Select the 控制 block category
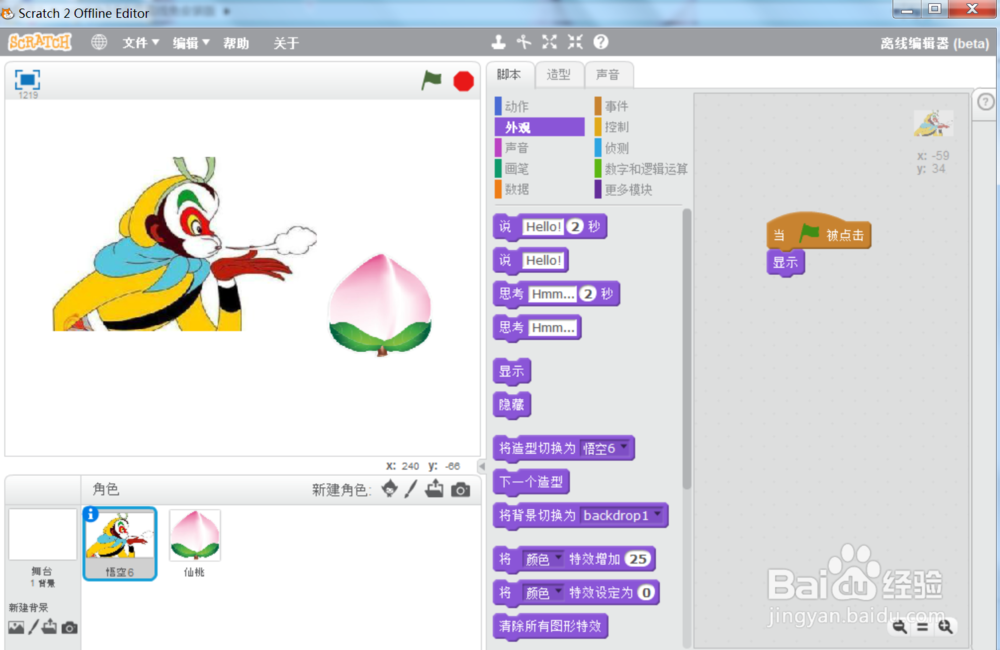The image size is (1000, 650). [641, 127]
